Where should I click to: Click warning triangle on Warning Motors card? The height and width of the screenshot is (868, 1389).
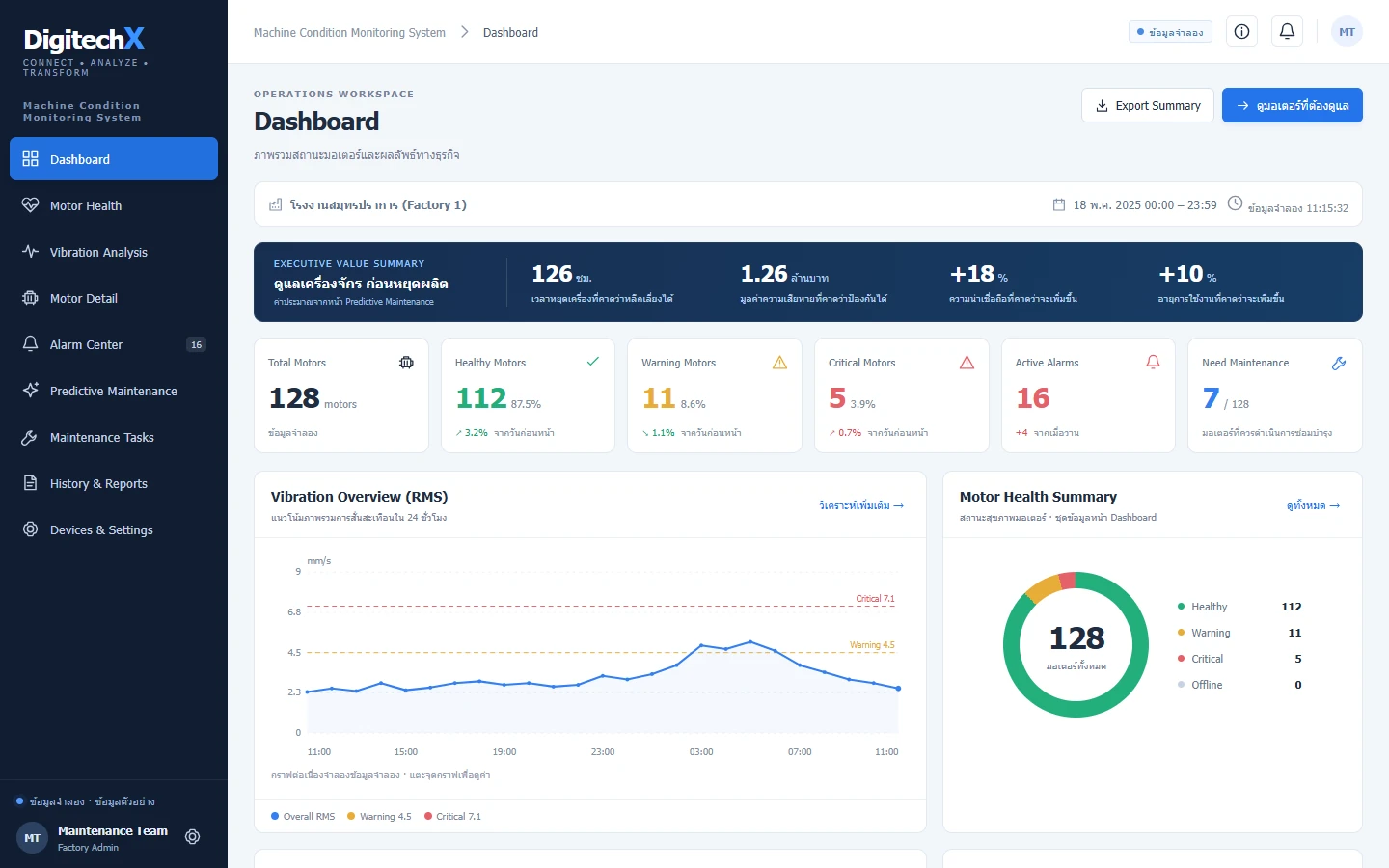[x=780, y=363]
